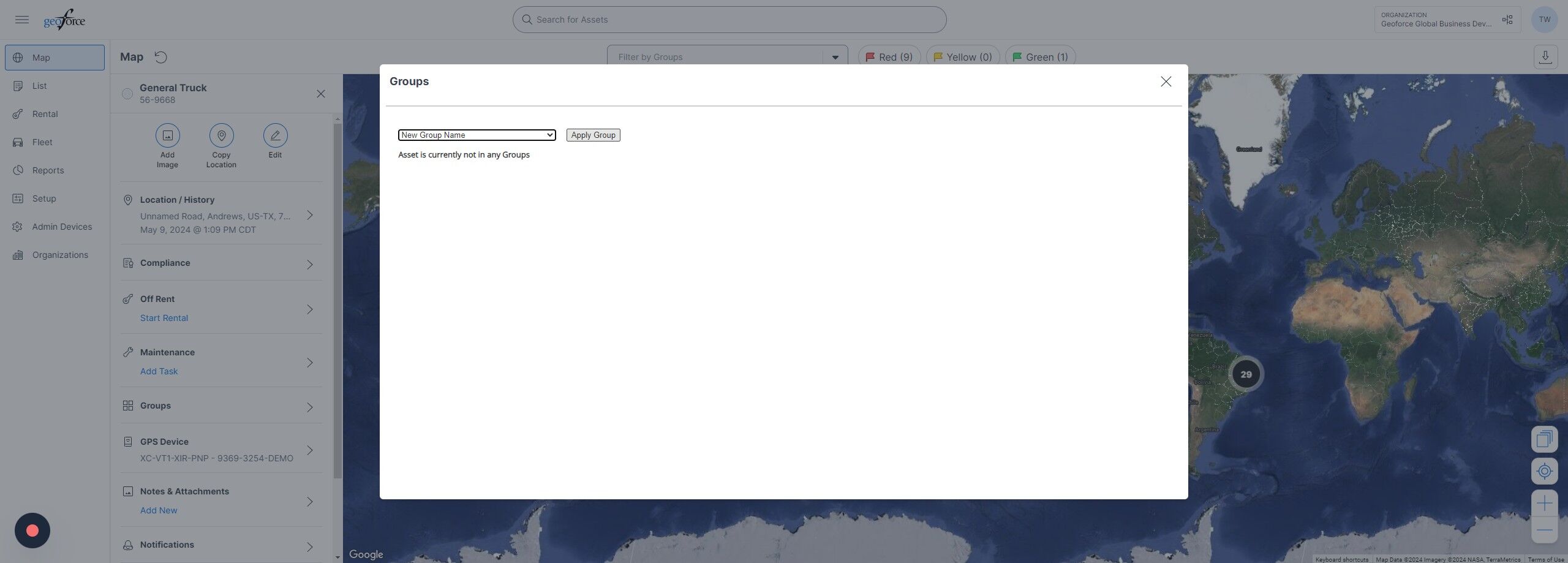
Task: Select the General Truck status circle
Action: click(x=127, y=94)
